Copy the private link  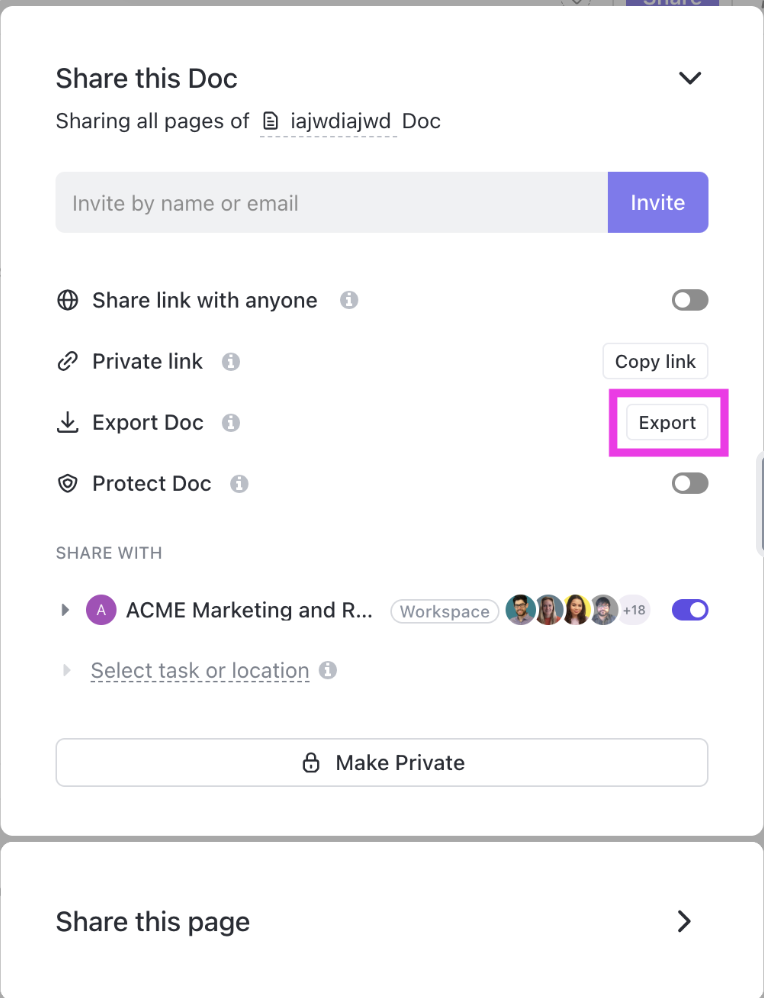(x=655, y=362)
